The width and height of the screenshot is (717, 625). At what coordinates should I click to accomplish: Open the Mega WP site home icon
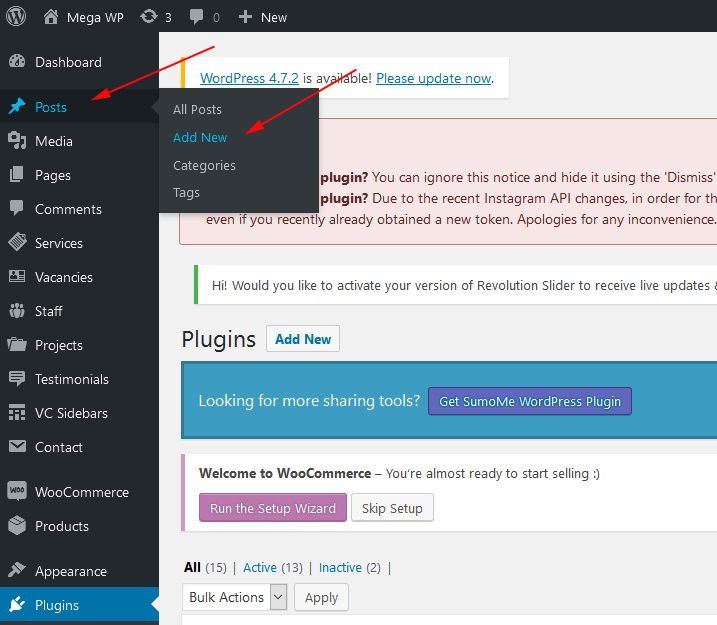click(51, 17)
